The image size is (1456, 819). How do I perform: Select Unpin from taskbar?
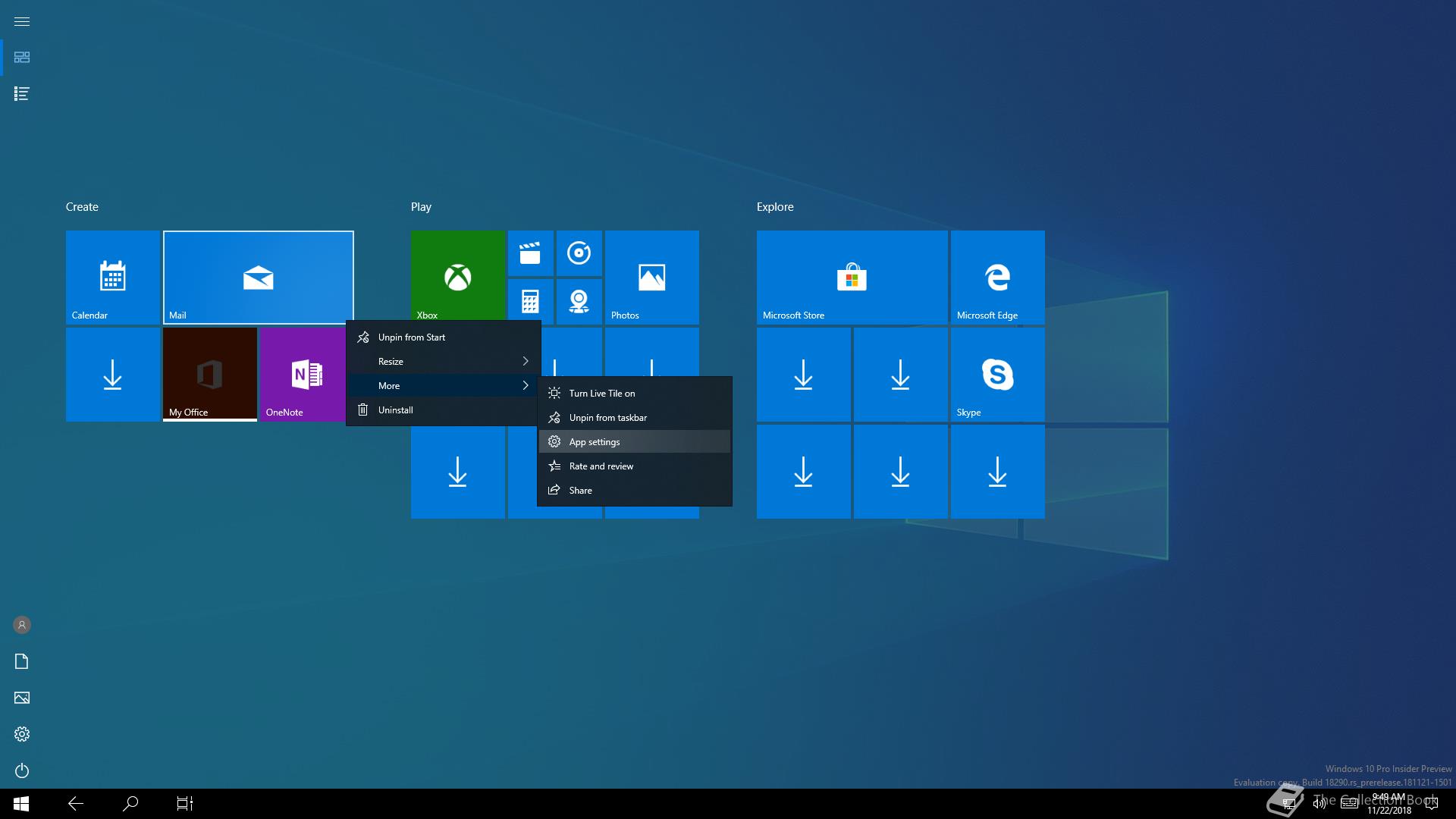[x=635, y=418]
